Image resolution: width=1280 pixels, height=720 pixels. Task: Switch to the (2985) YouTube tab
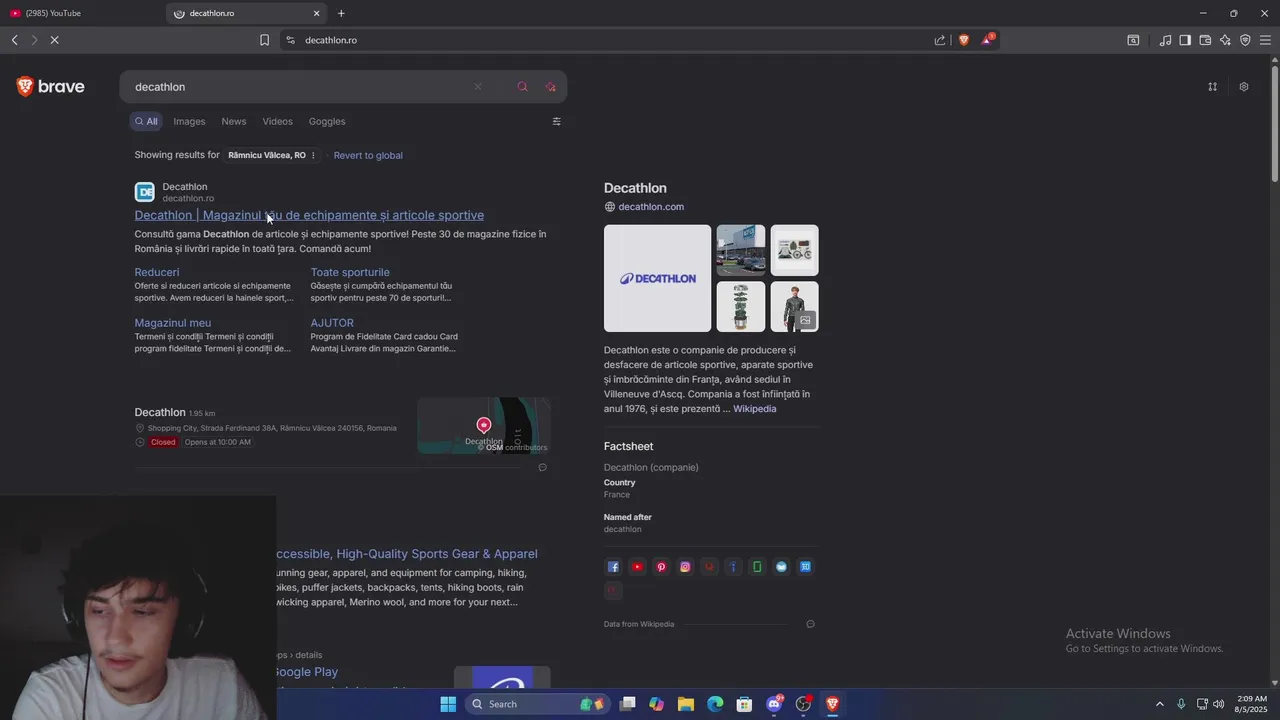click(x=80, y=13)
